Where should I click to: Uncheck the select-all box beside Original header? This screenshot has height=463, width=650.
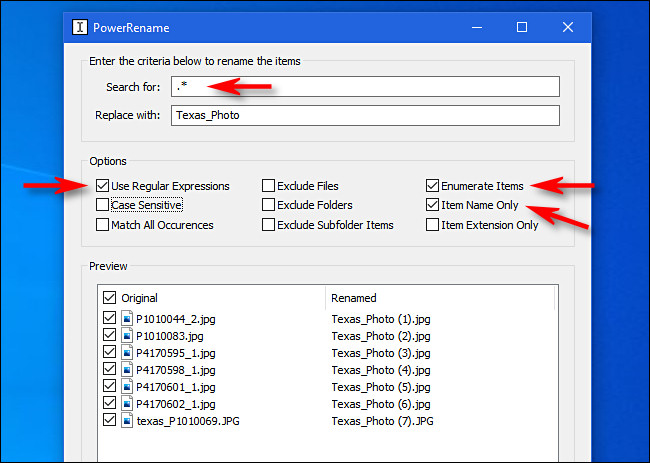point(109,297)
